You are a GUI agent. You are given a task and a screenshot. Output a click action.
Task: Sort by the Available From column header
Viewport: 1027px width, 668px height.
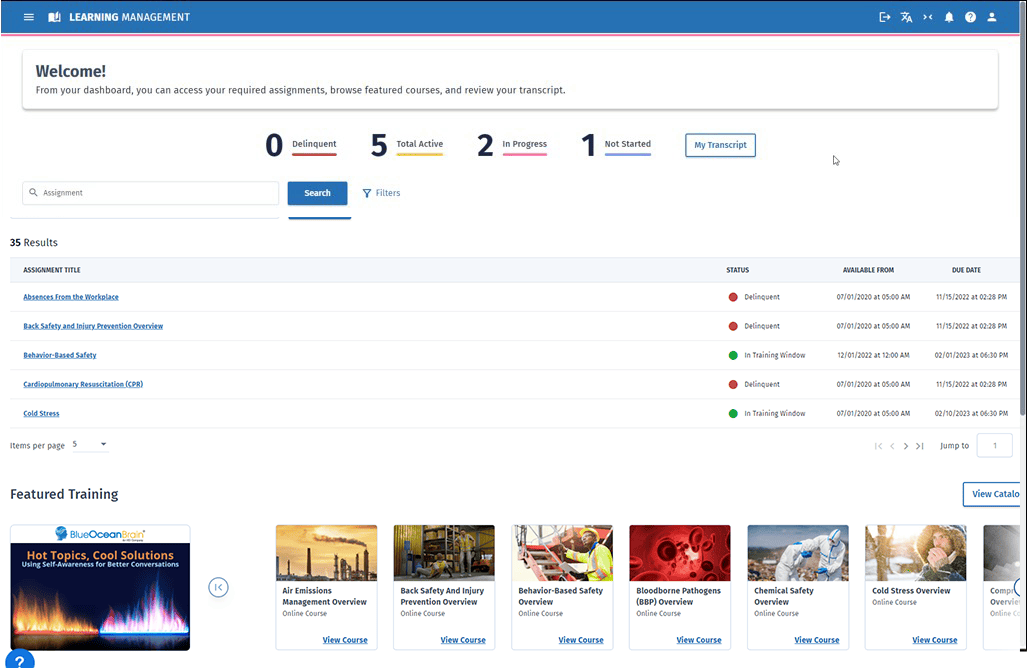868,270
